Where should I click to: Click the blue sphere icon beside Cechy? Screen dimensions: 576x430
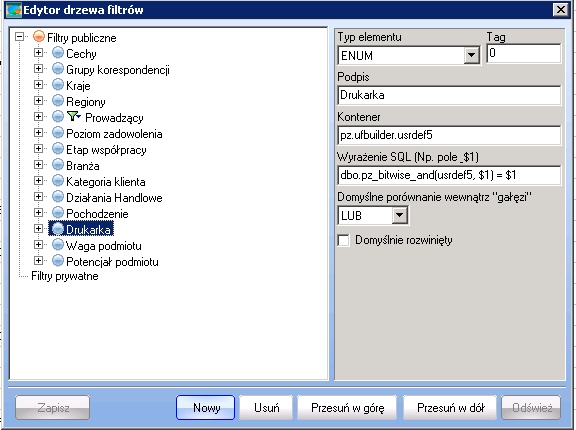pos(58,53)
